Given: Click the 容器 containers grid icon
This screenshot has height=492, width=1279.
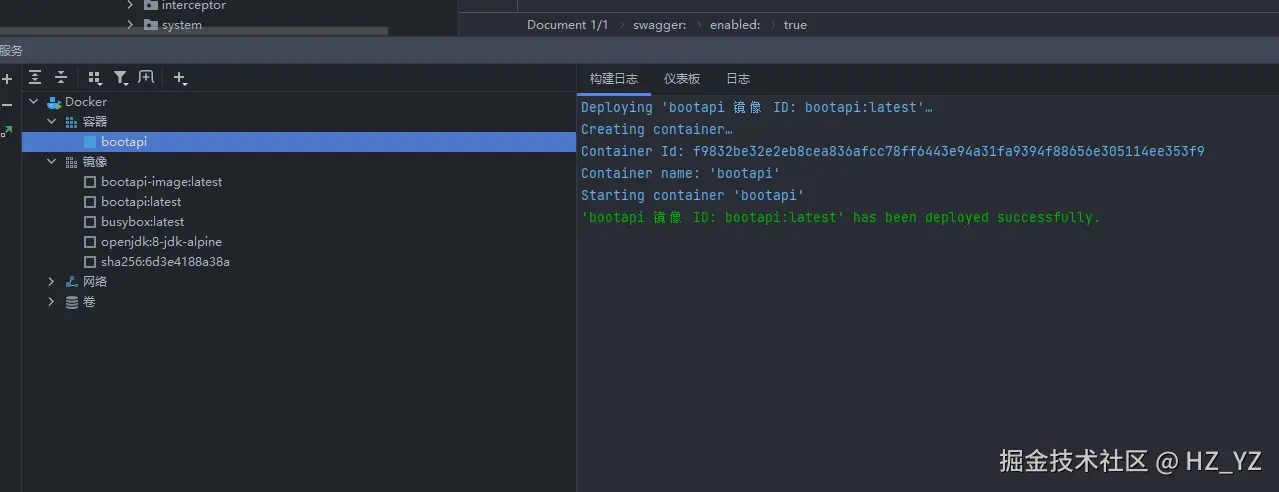Looking at the screenshot, I should tap(71, 122).
